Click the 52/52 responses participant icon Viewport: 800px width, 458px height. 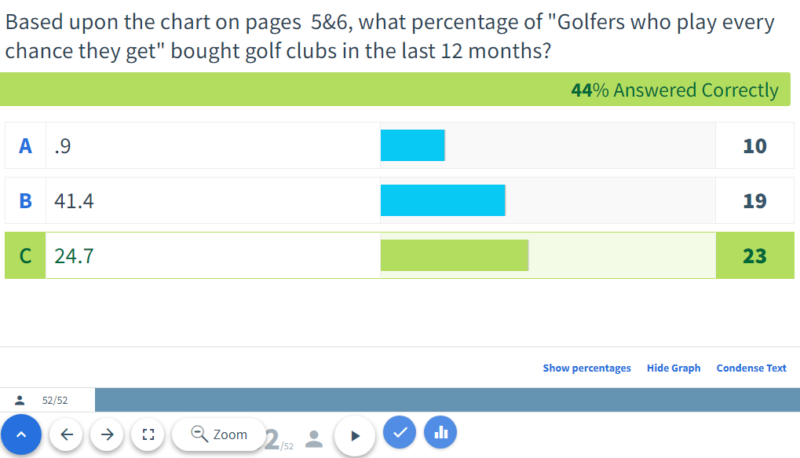click(x=19, y=400)
